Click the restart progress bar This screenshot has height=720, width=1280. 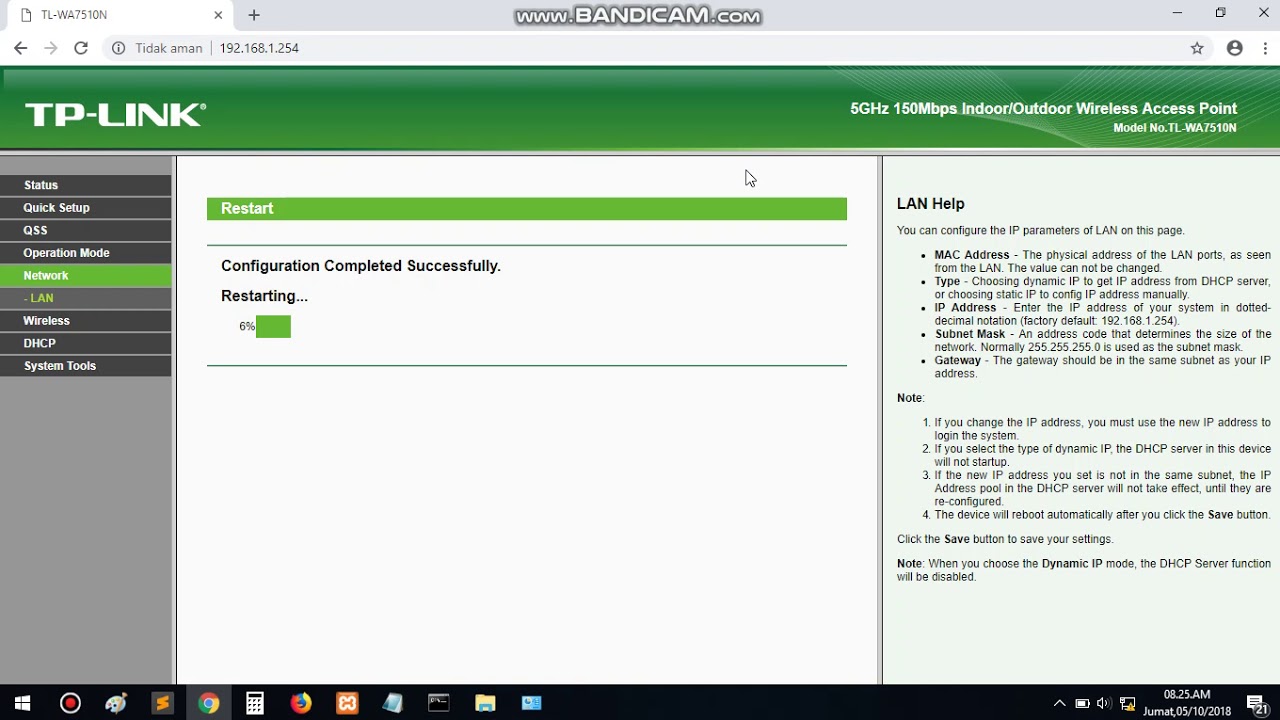click(x=273, y=327)
